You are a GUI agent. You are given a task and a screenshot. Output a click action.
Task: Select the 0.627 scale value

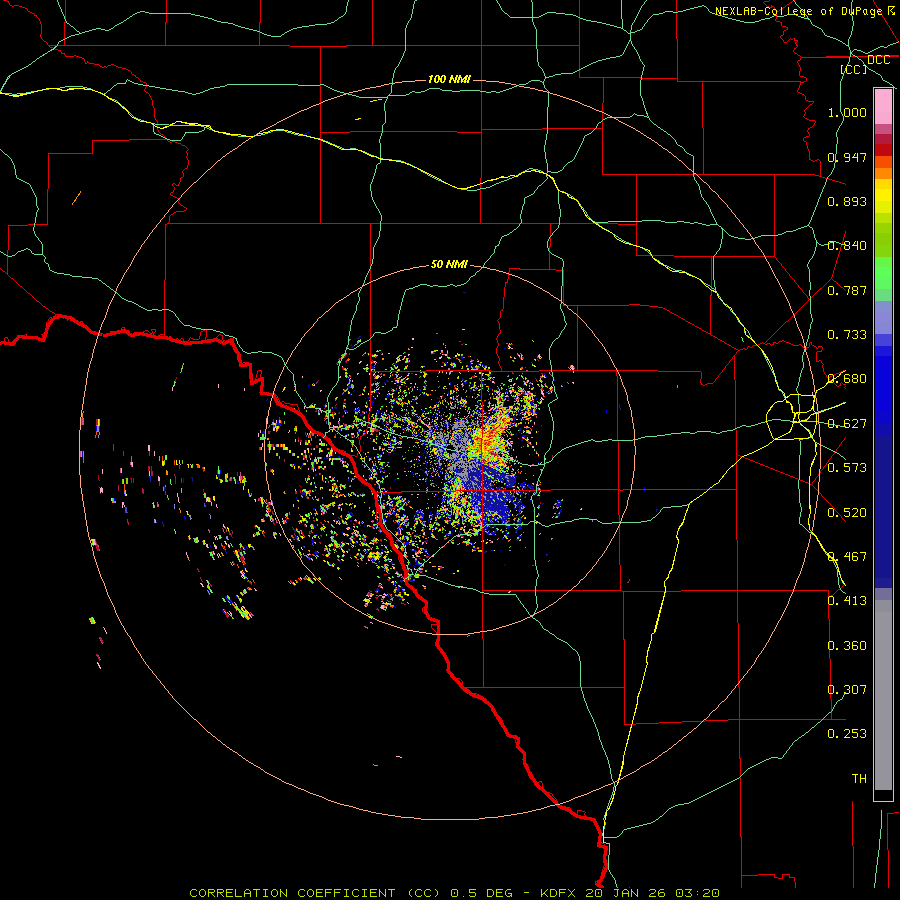(x=847, y=424)
